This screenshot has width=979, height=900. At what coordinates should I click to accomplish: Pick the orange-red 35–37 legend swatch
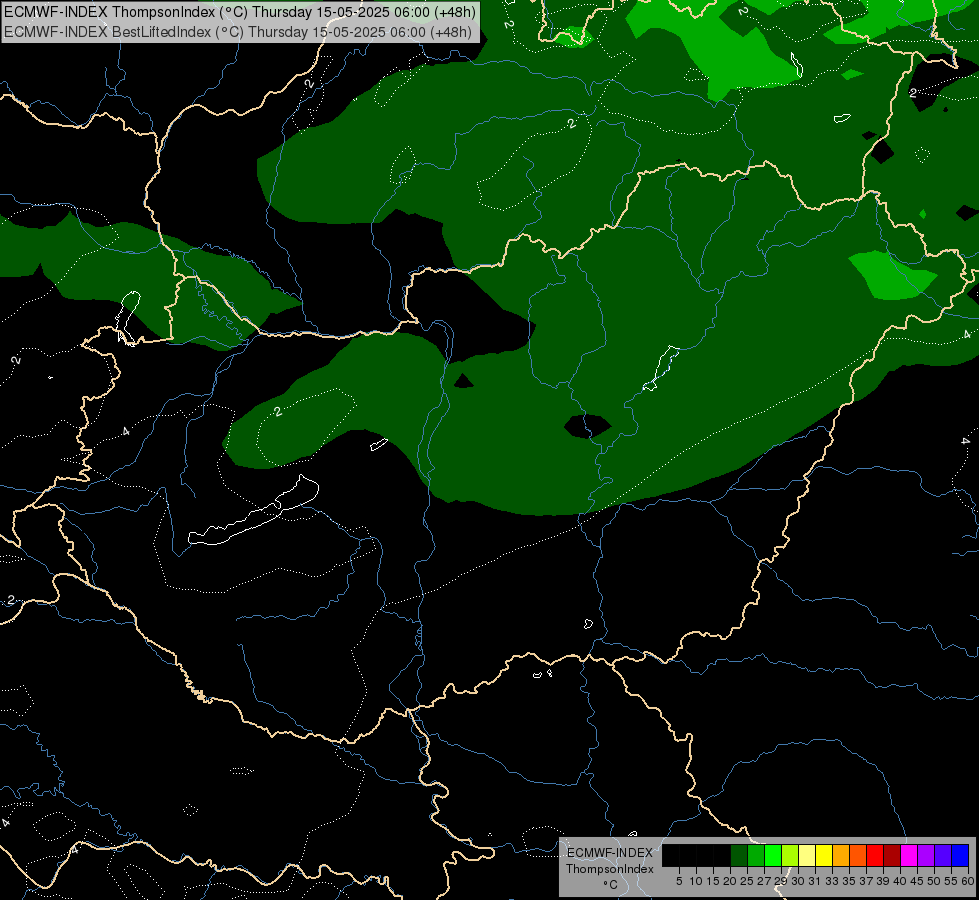tap(858, 855)
